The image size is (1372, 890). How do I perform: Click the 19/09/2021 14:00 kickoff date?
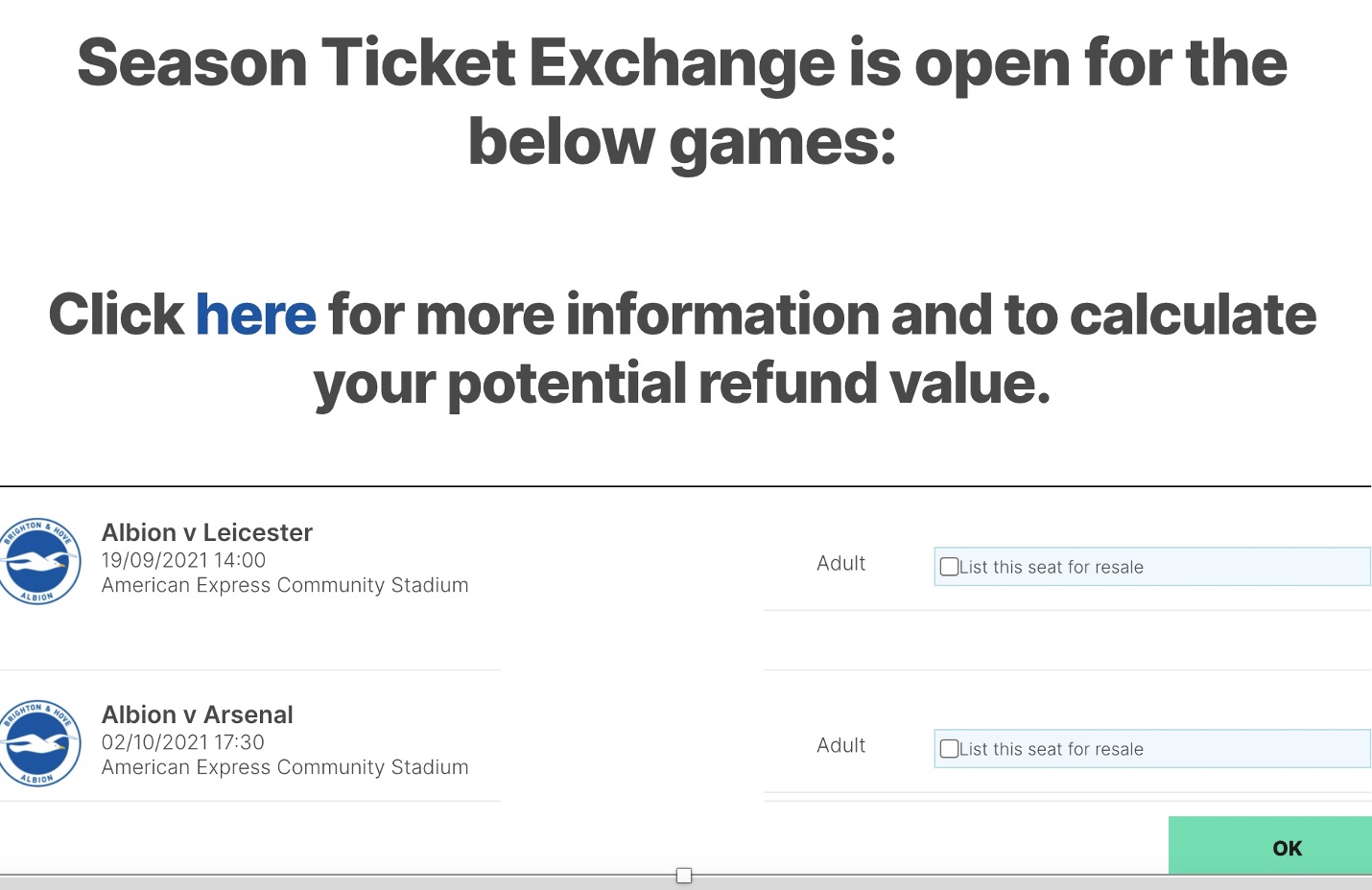coord(183,560)
